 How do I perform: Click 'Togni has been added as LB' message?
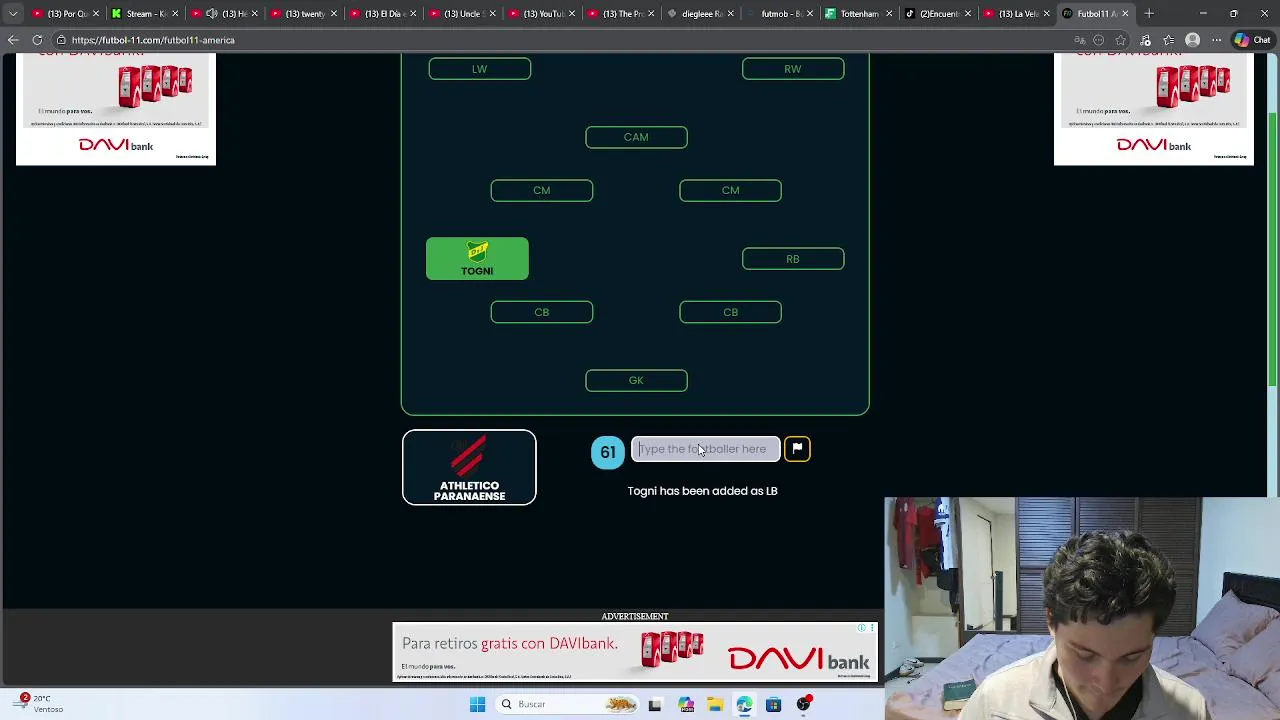pyautogui.click(x=702, y=491)
